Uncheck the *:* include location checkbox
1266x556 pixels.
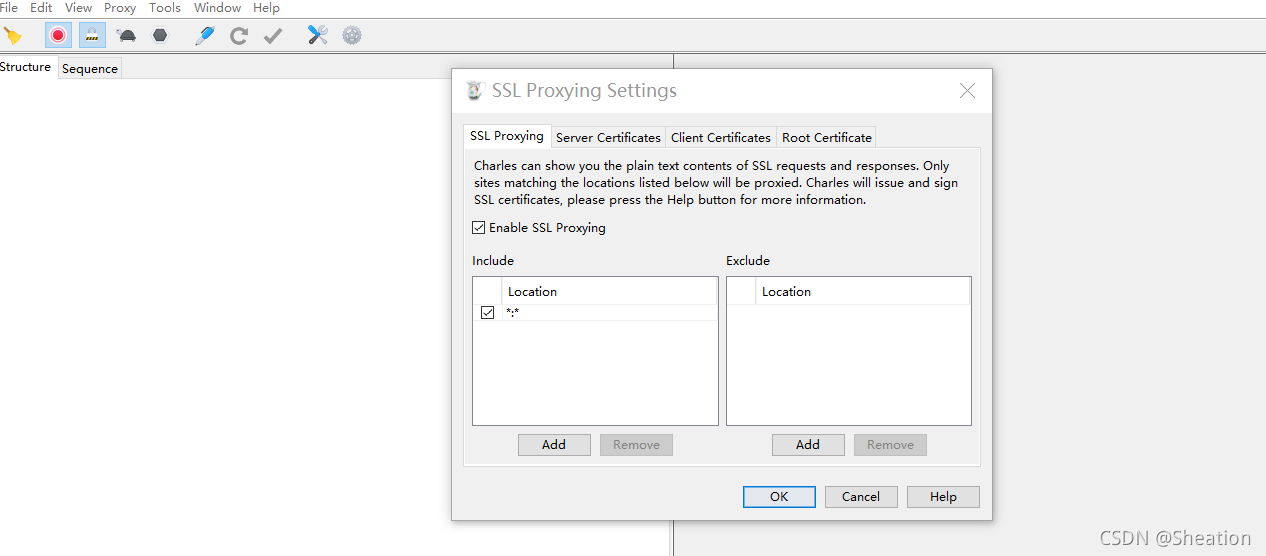(488, 313)
